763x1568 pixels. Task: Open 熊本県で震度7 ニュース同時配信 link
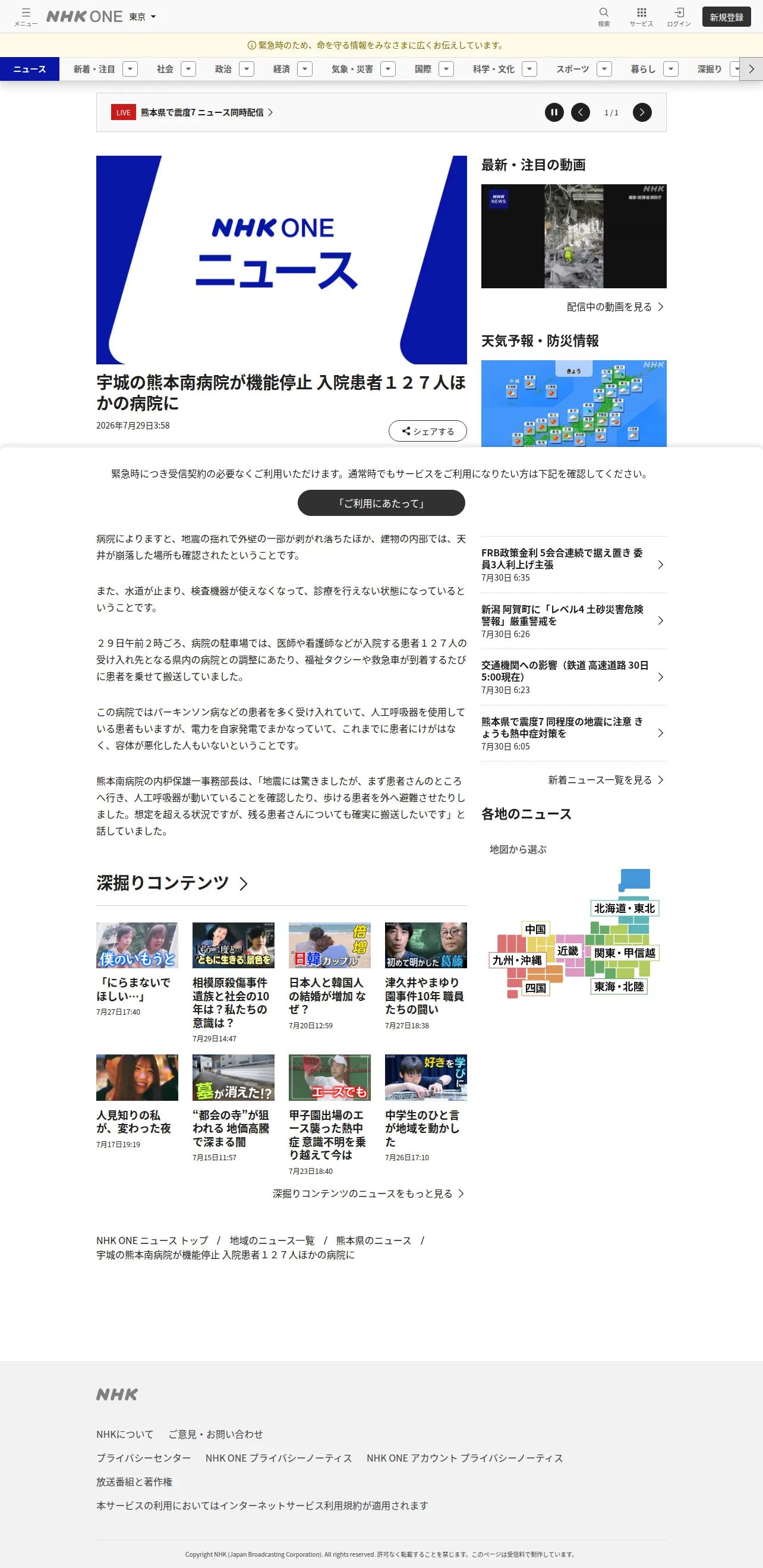coord(207,112)
